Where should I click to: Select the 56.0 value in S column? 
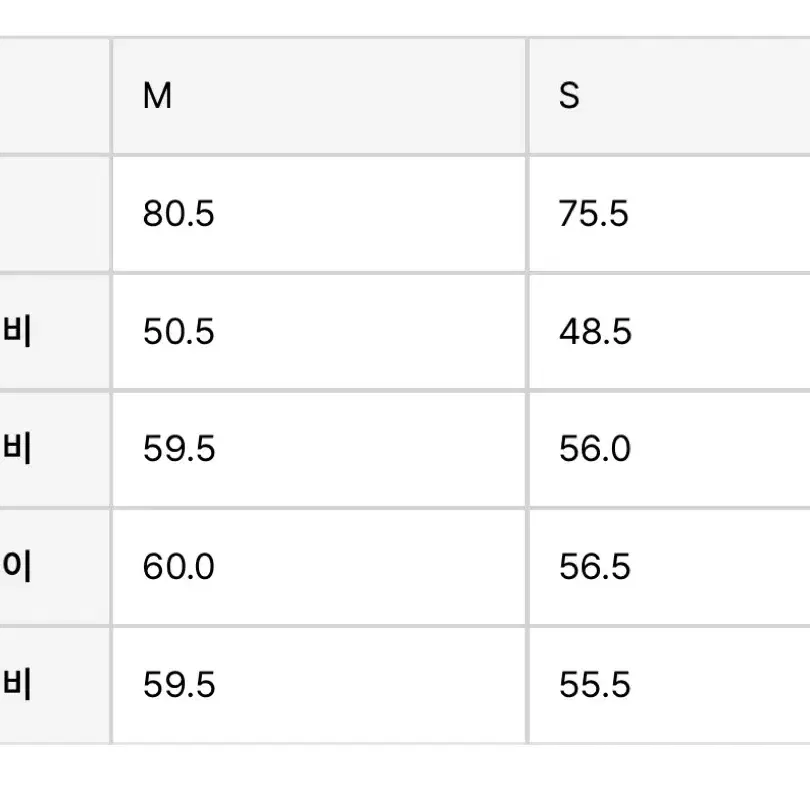(x=595, y=448)
